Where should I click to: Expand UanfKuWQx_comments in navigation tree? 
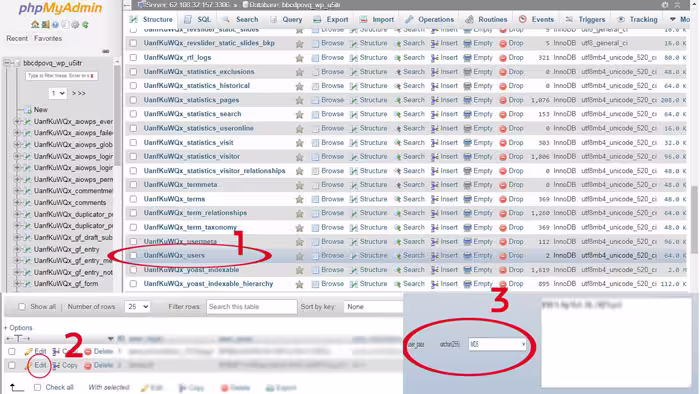pyautogui.click(x=17, y=203)
